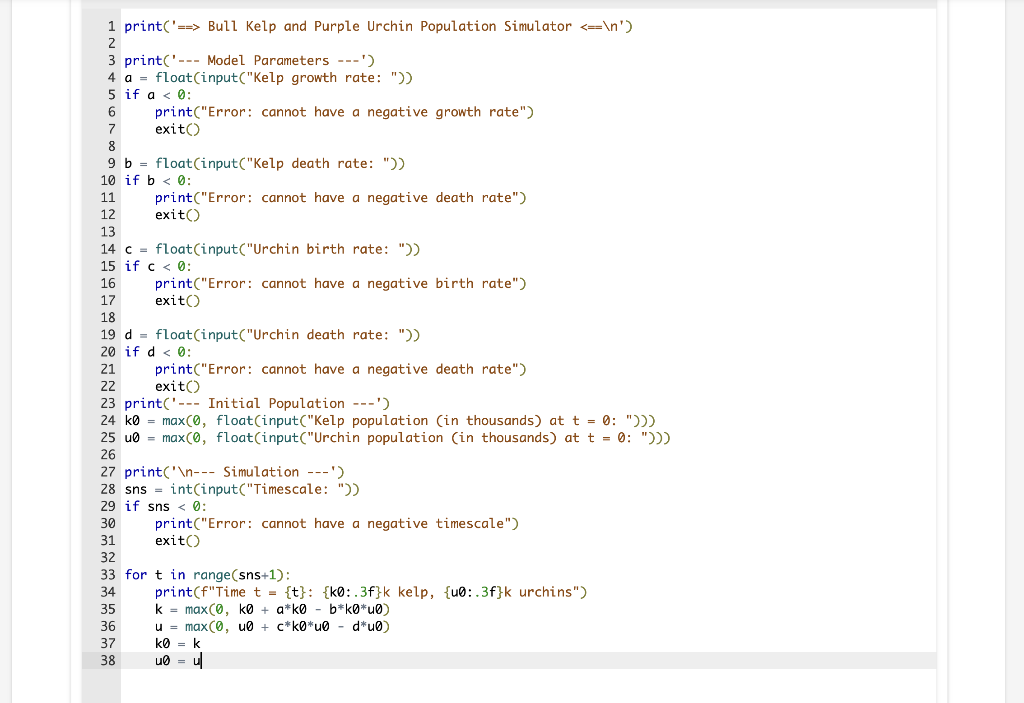Click the print keyword on line 27
Screen dimensions: 1024x703
(141, 471)
